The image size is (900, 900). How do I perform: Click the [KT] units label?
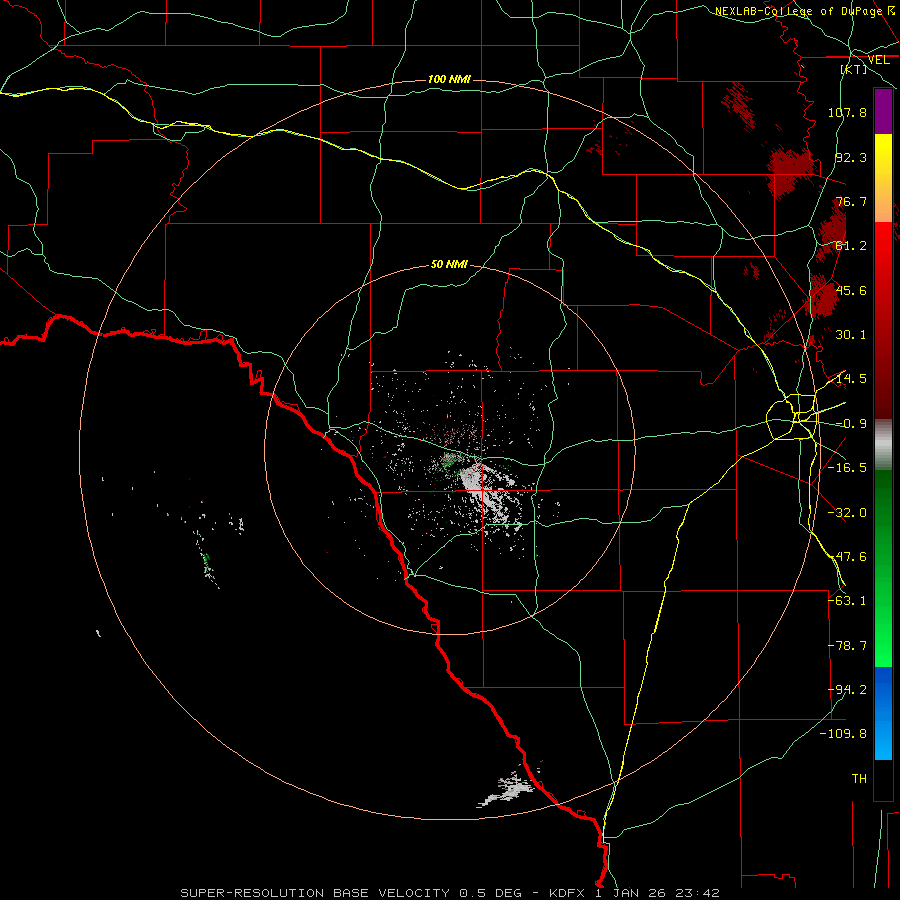click(x=854, y=69)
